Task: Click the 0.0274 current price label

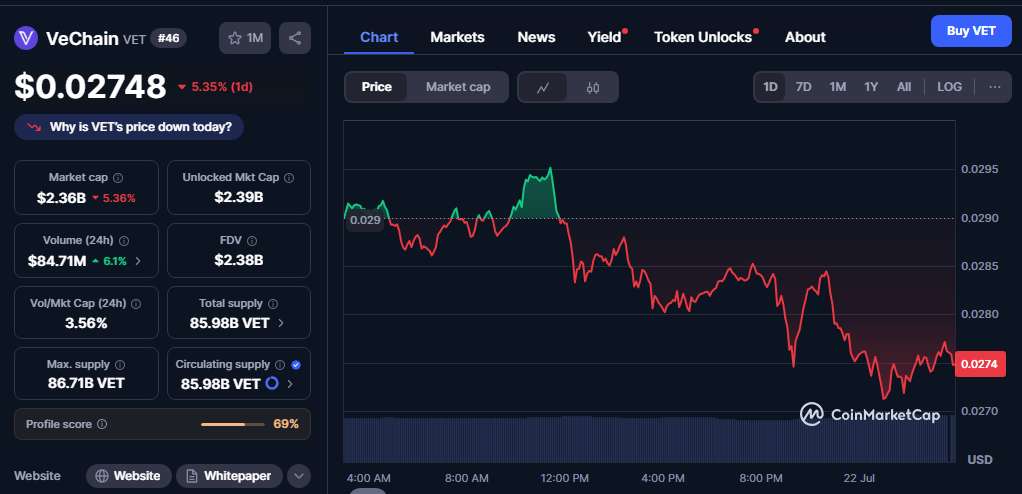Action: (x=980, y=364)
